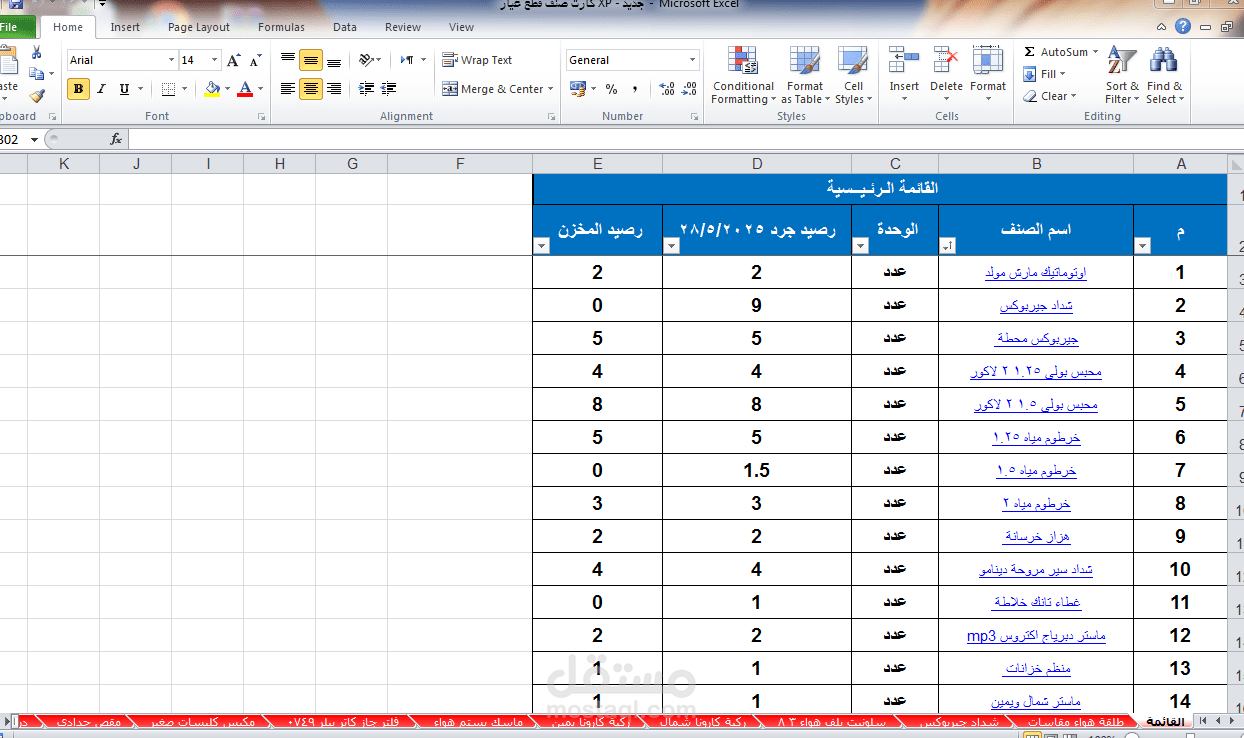Viewport: 1244px width, 738px height.
Task: Switch to the Review ribbon tab
Action: point(403,27)
